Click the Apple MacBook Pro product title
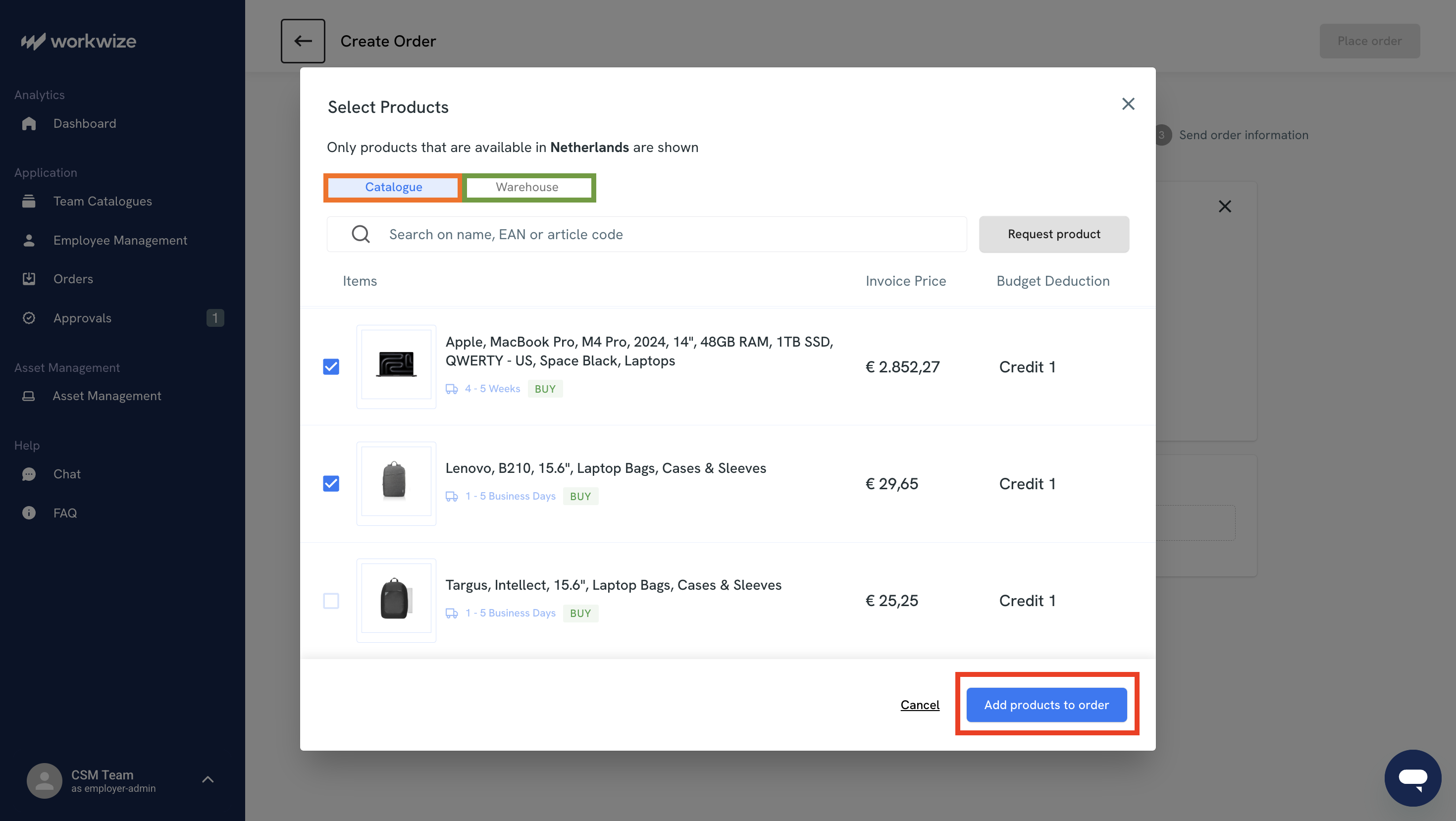The image size is (1456, 821). pos(639,351)
